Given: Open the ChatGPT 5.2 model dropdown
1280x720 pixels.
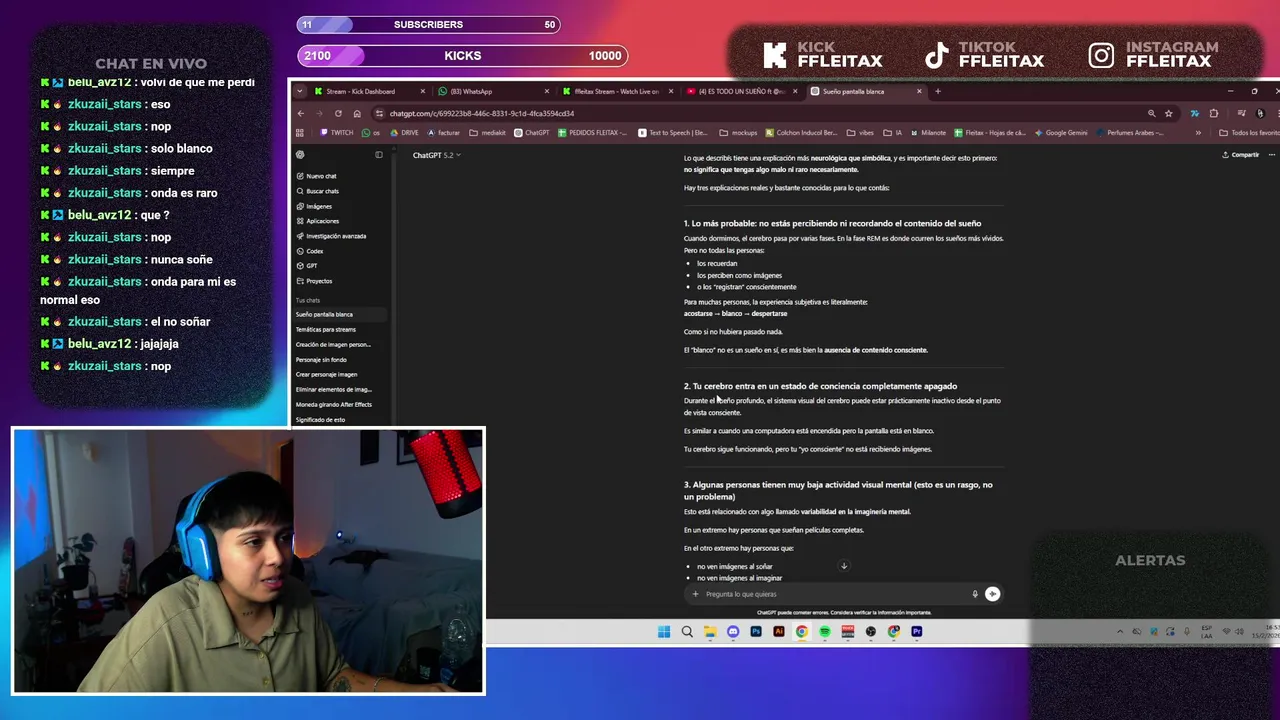Looking at the screenshot, I should click(436, 155).
